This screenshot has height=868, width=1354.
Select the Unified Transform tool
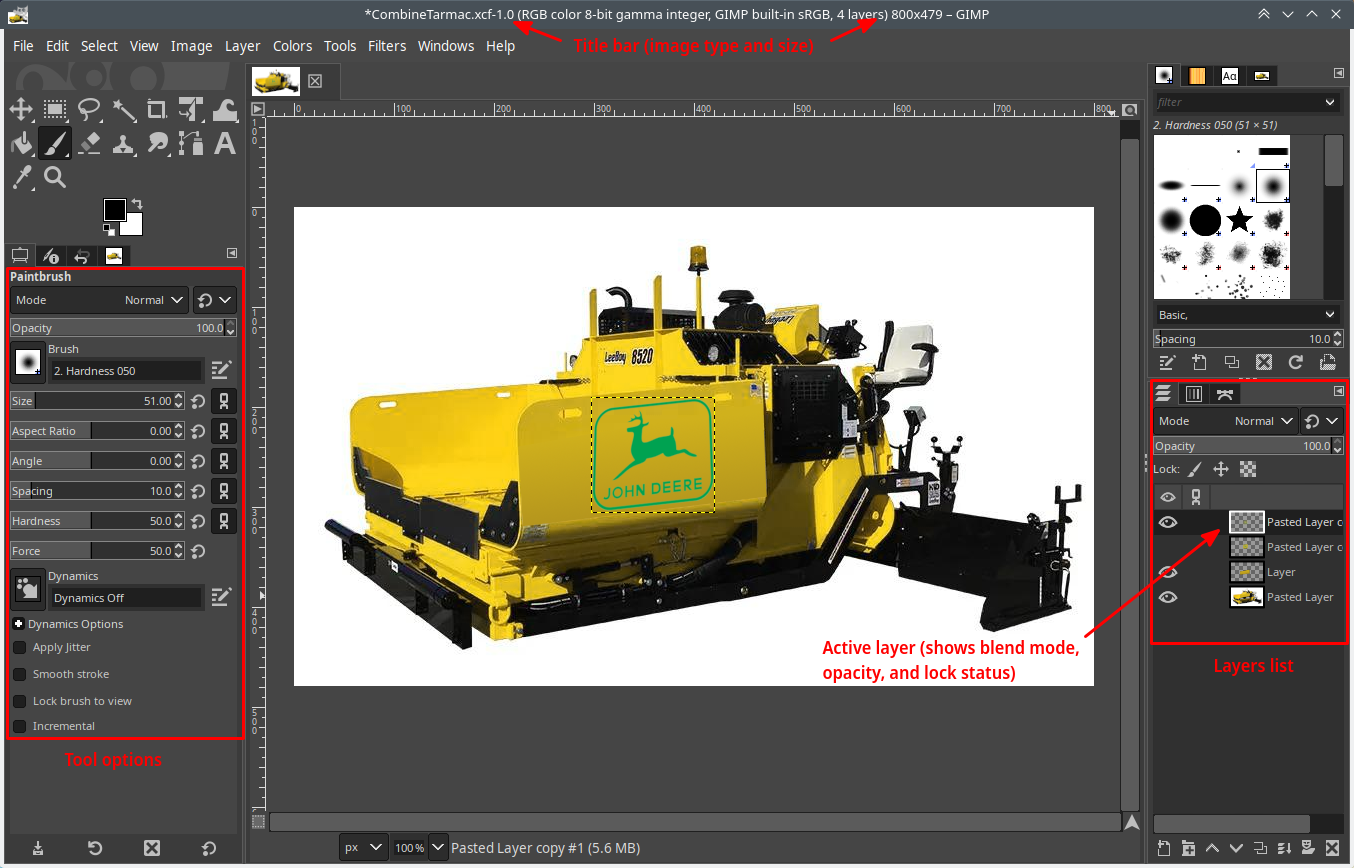pos(191,109)
